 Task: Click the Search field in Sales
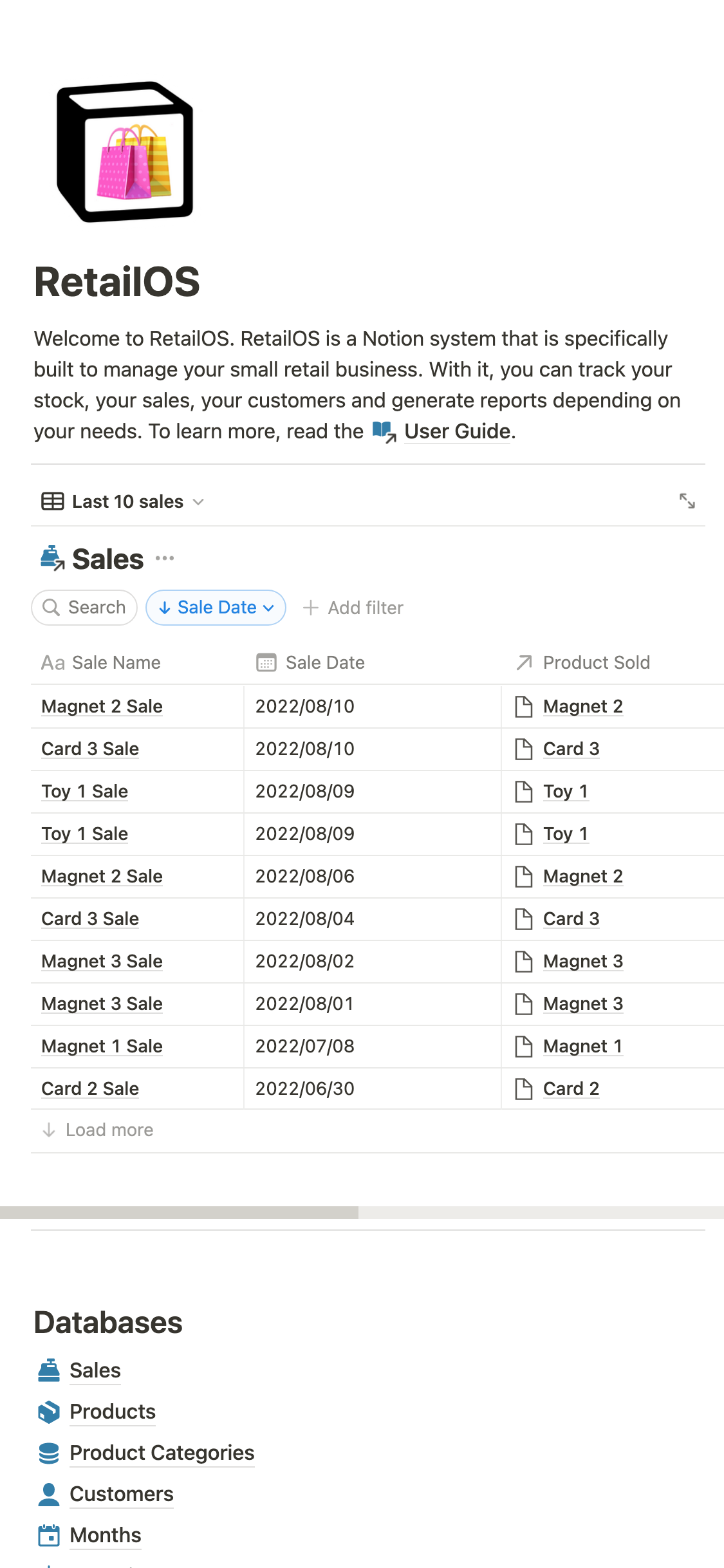pos(84,608)
